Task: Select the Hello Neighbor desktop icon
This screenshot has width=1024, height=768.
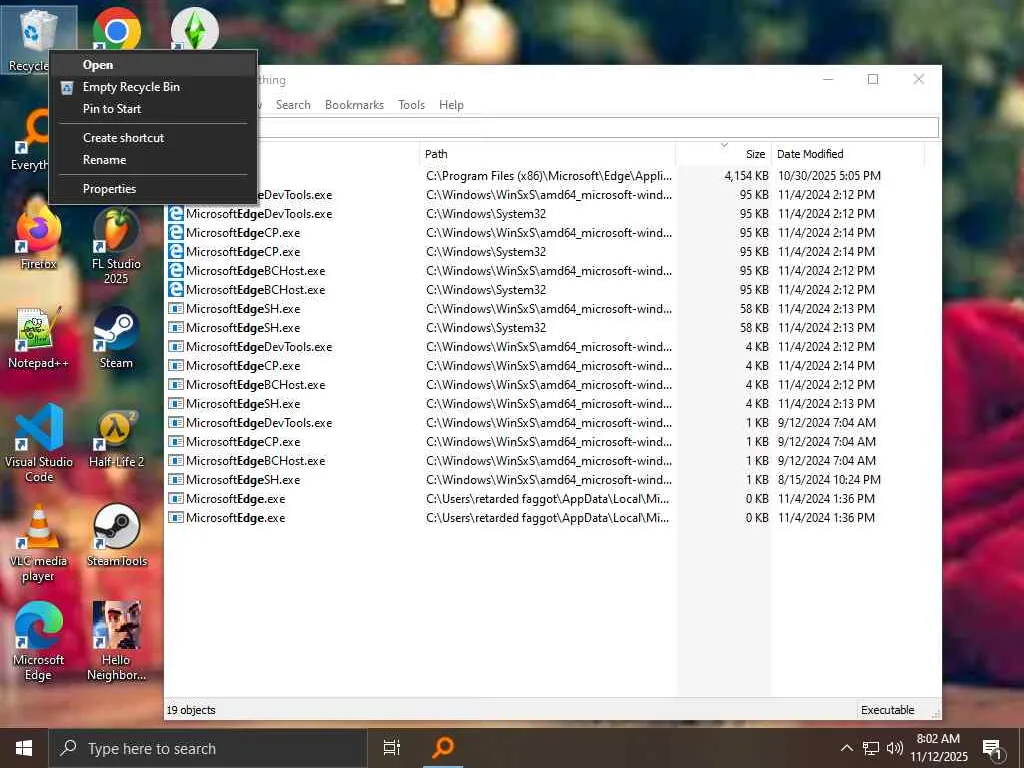Action: [116, 643]
